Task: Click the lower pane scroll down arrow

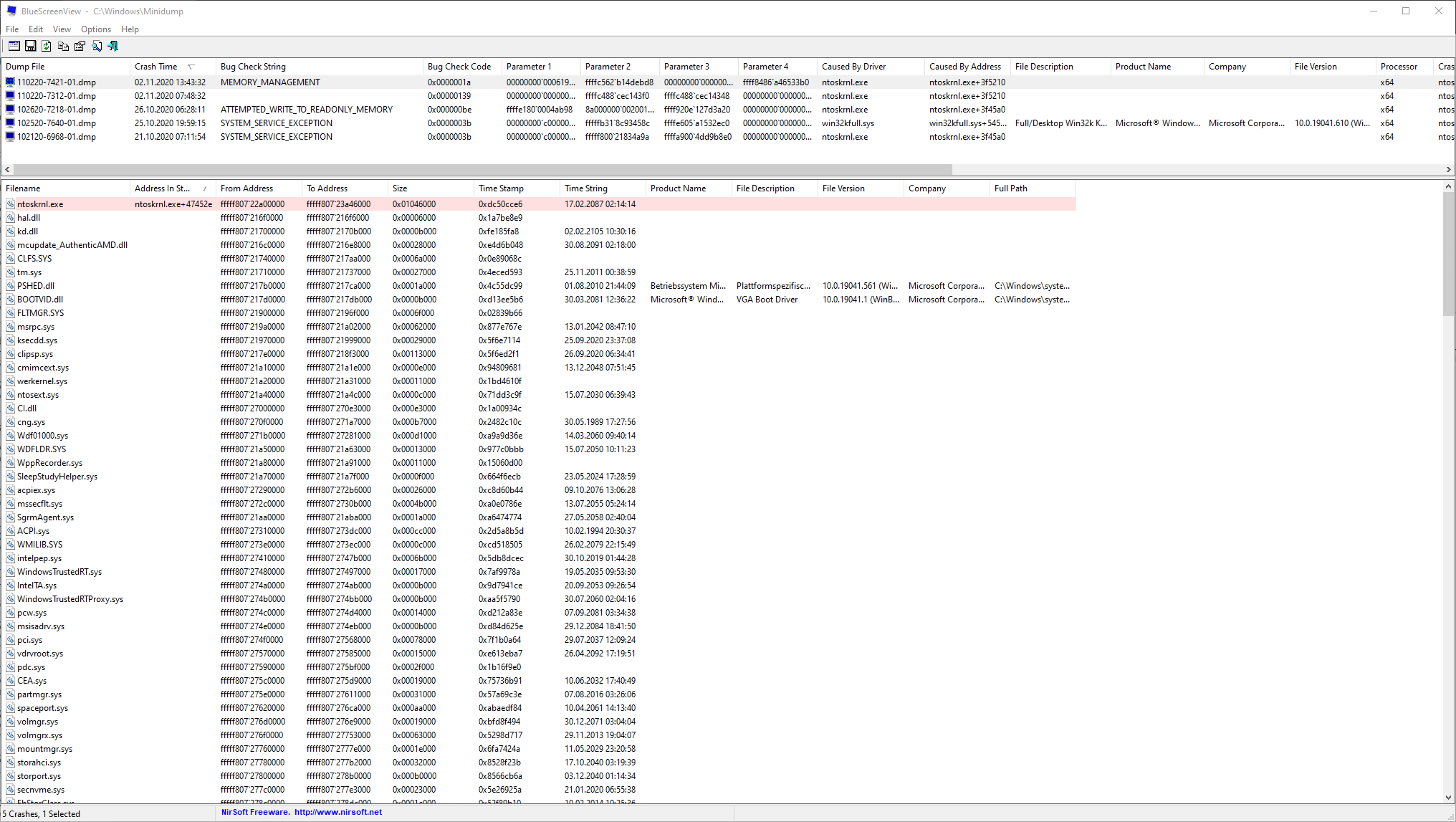Action: pyautogui.click(x=1448, y=797)
